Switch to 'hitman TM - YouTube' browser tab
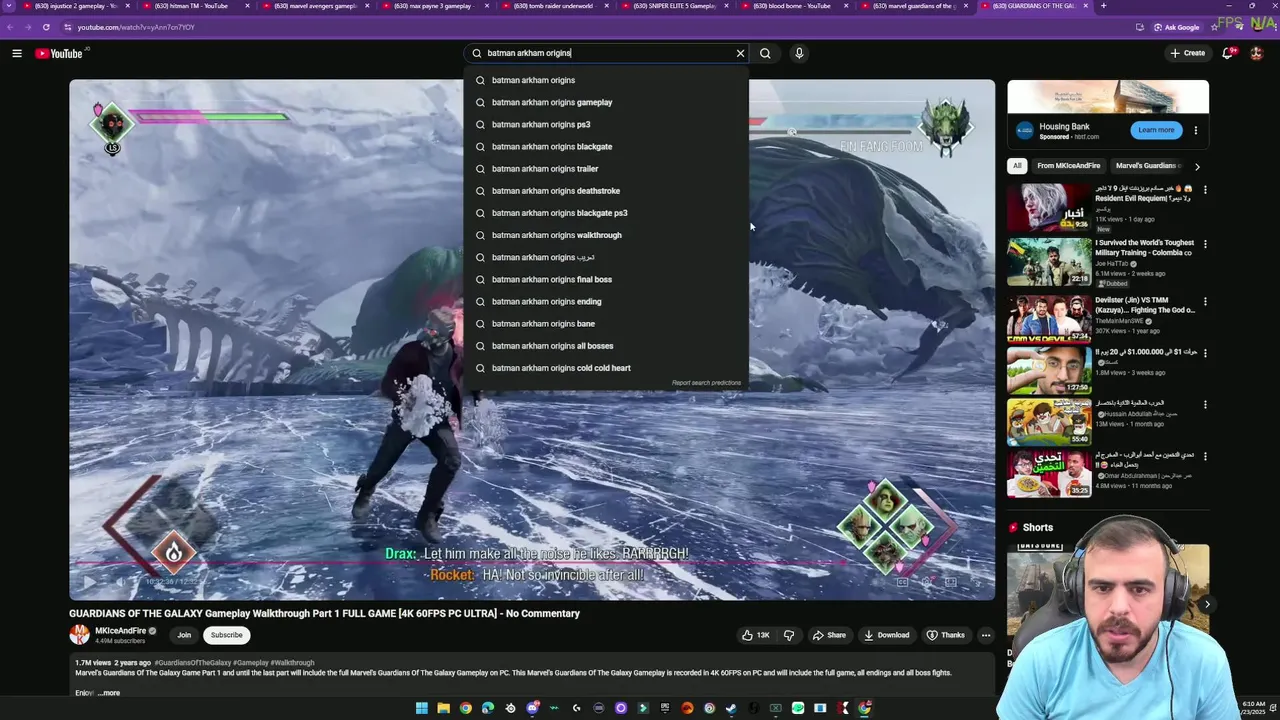This screenshot has height=720, width=1280. pos(195,6)
